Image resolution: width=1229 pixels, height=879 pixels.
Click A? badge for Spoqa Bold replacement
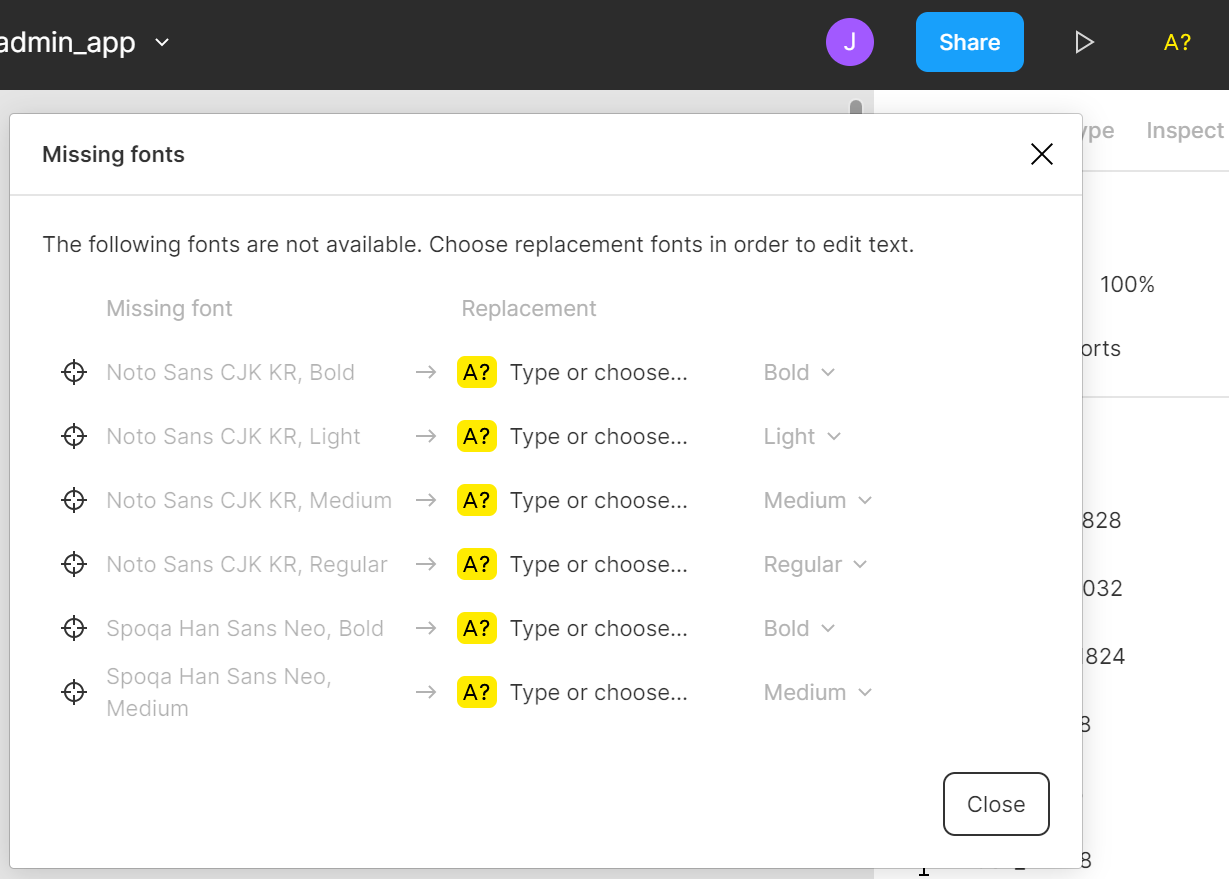[x=477, y=628]
